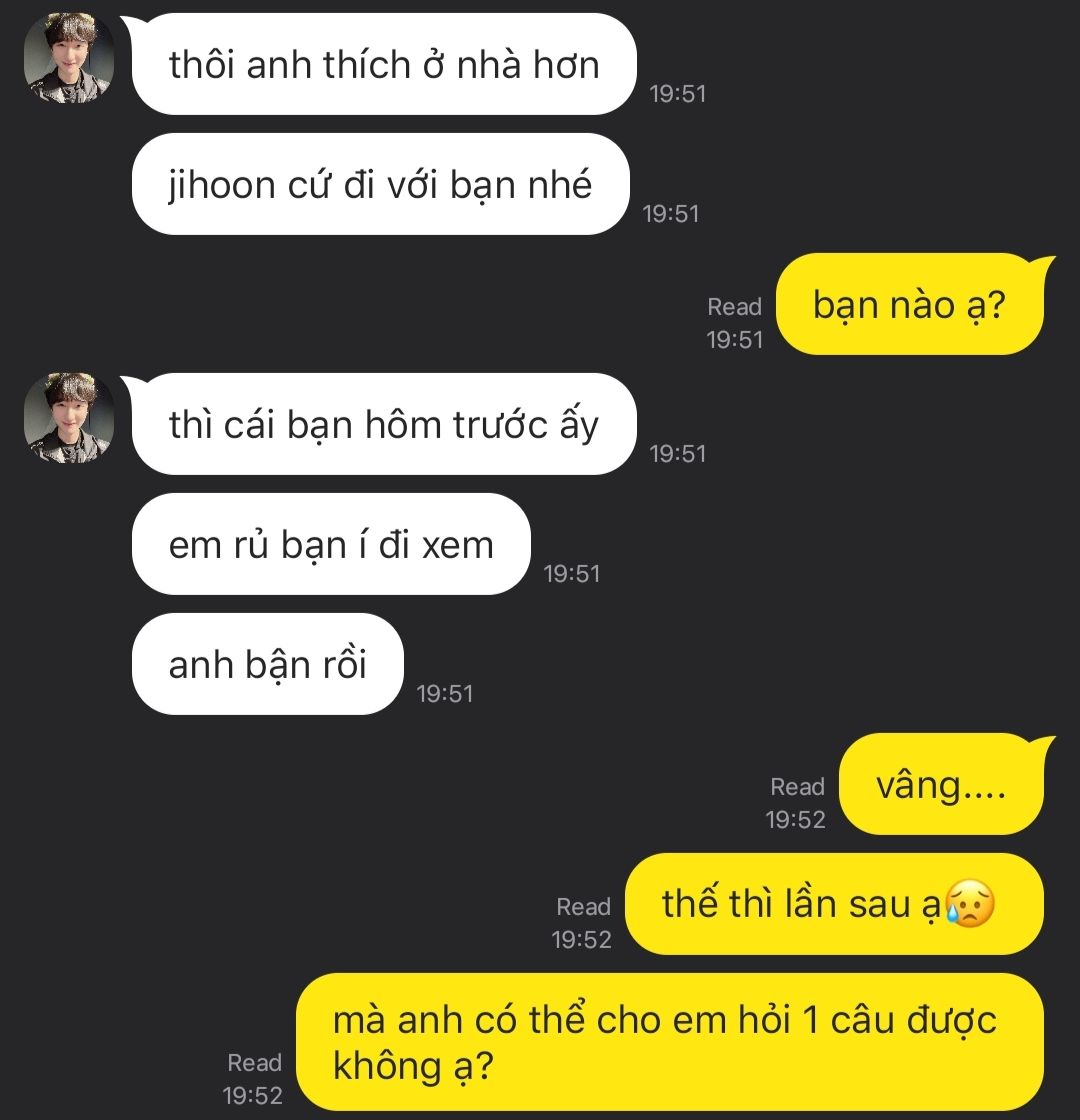Tap the second sender profile avatar
This screenshot has width=1080, height=1120.
tap(69, 419)
